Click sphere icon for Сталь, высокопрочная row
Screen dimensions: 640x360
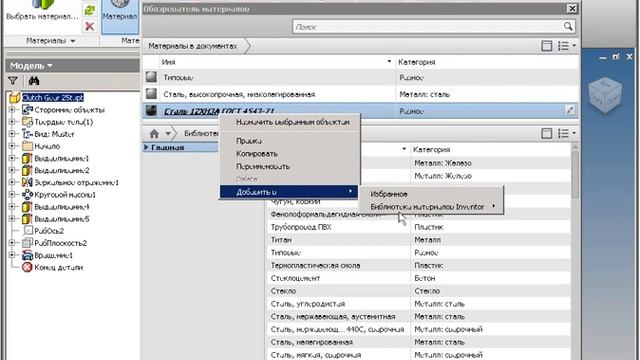click(x=151, y=94)
